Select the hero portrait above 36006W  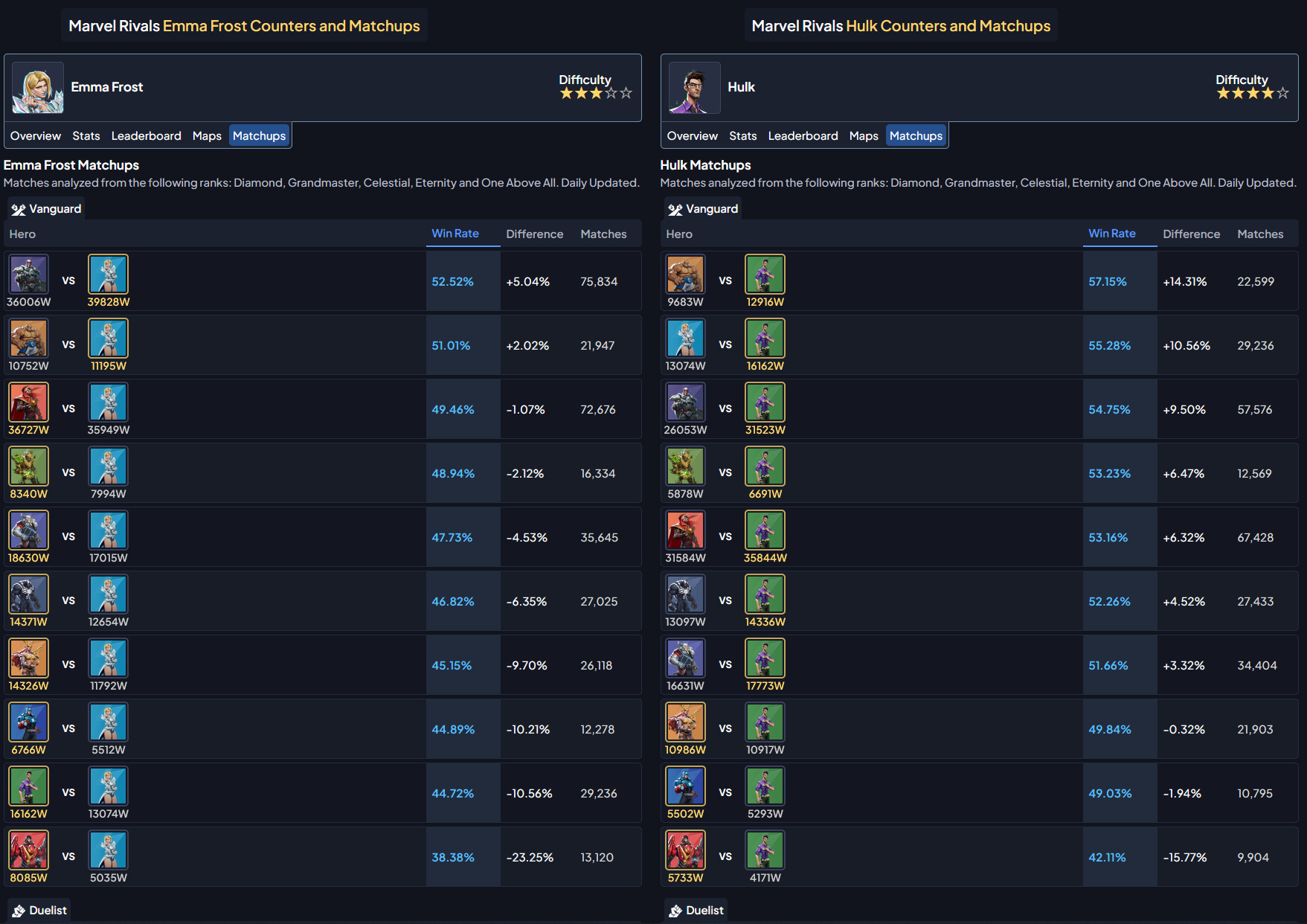(x=29, y=274)
